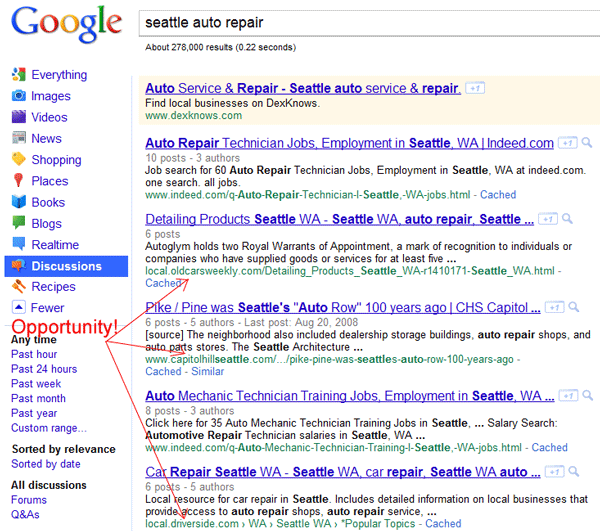Viewport: 600px width, 531px height.
Task: Click the Videos film icon
Action: (x=19, y=117)
